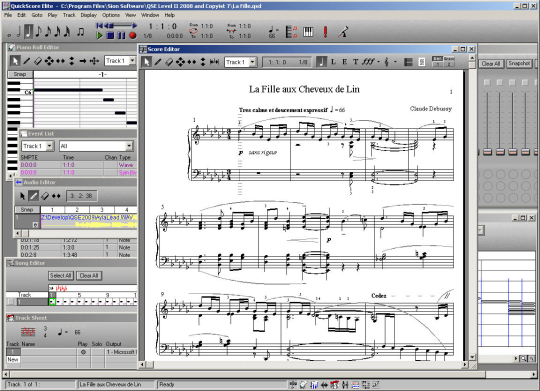Click the red exclamation panic icon
Image resolution: width=540 pixels, height=391 pixels.
[325, 32]
